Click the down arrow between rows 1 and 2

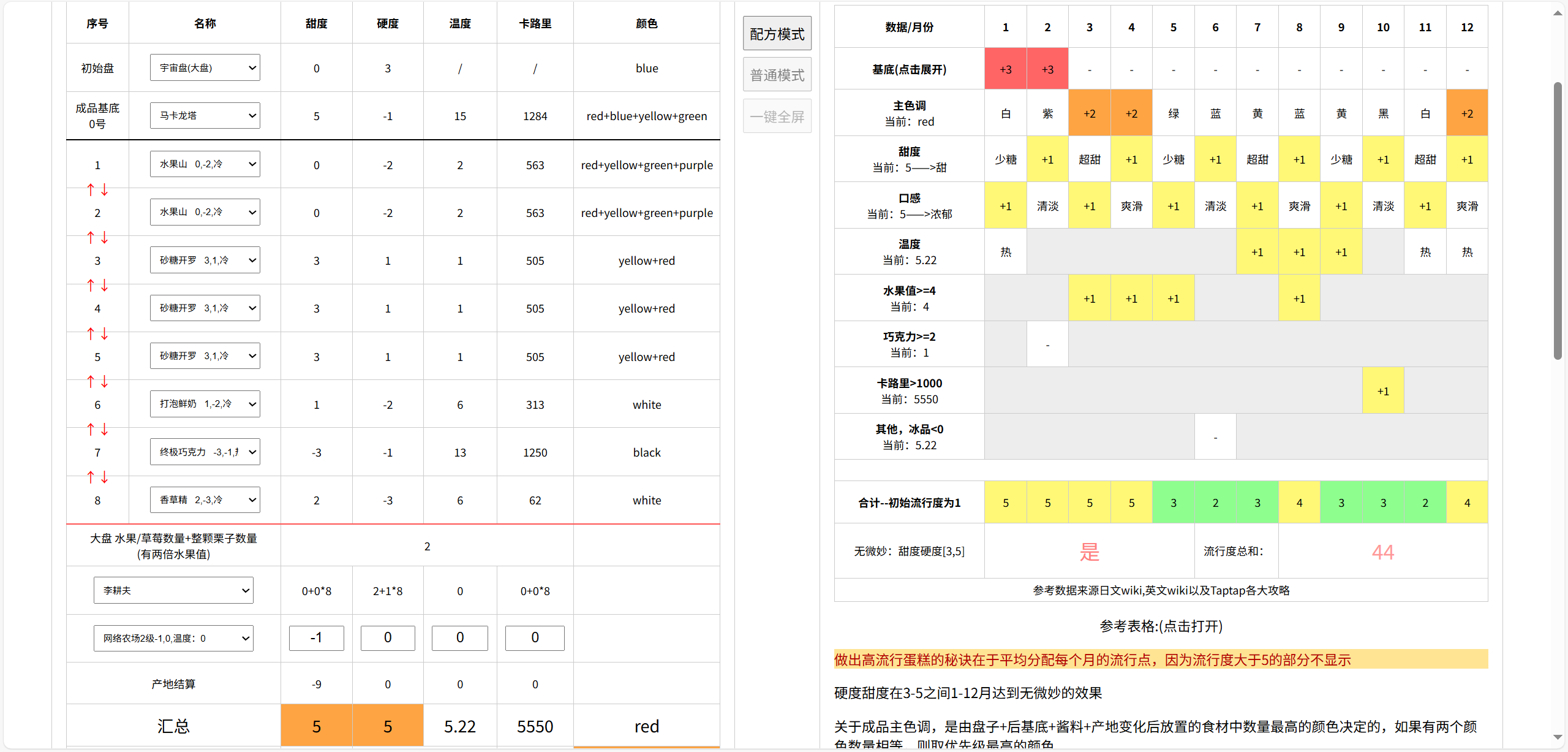coord(105,190)
